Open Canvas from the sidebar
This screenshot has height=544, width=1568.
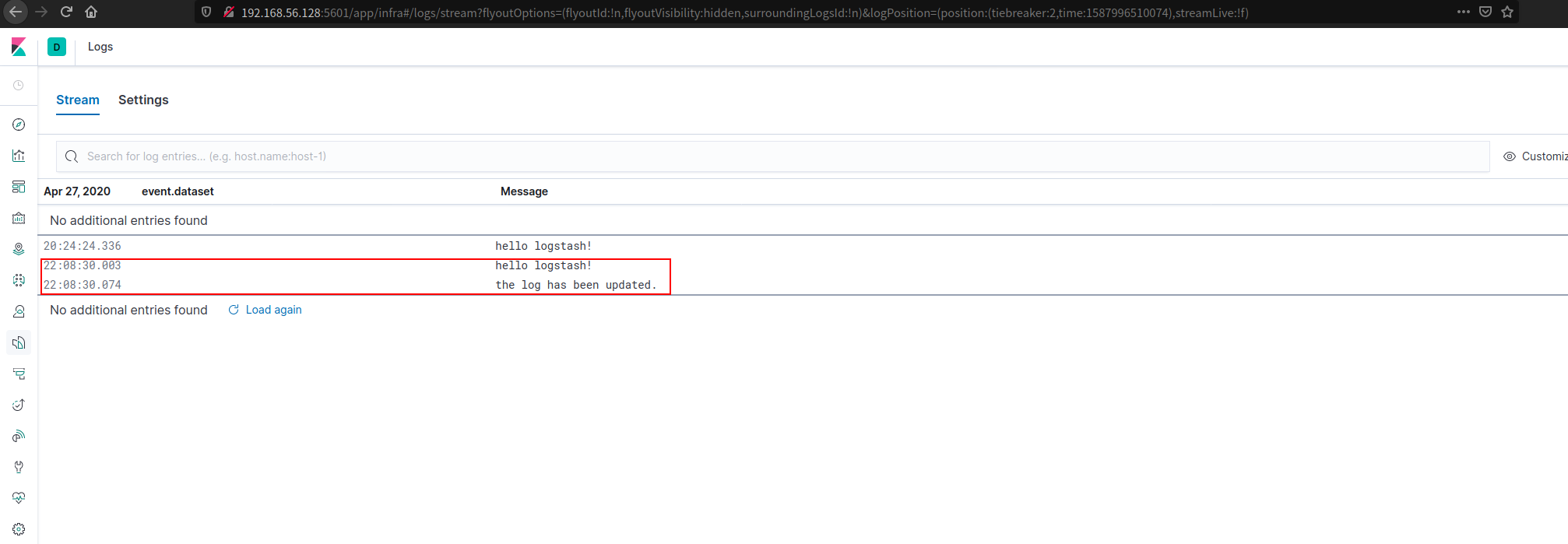[19, 218]
